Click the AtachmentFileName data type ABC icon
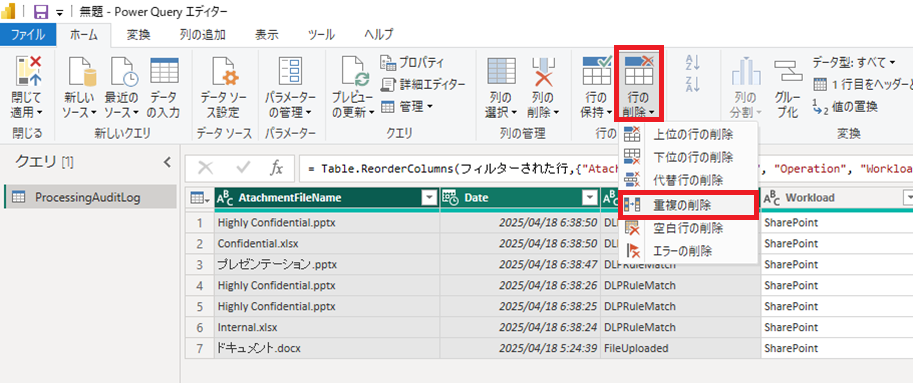 click(225, 198)
